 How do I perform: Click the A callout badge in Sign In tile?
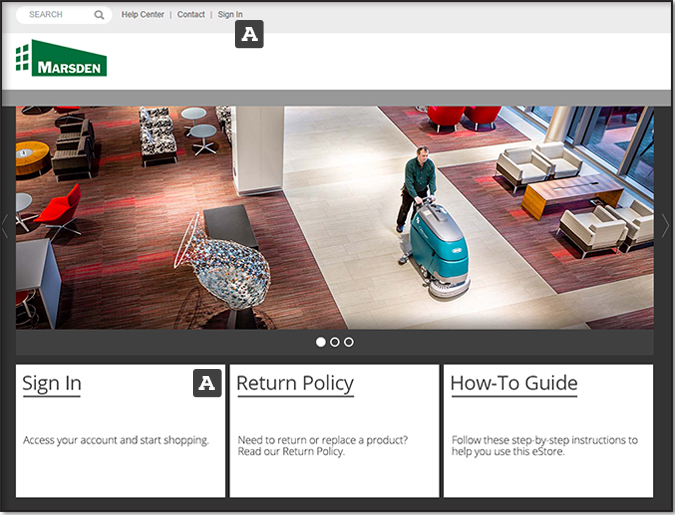tap(207, 382)
